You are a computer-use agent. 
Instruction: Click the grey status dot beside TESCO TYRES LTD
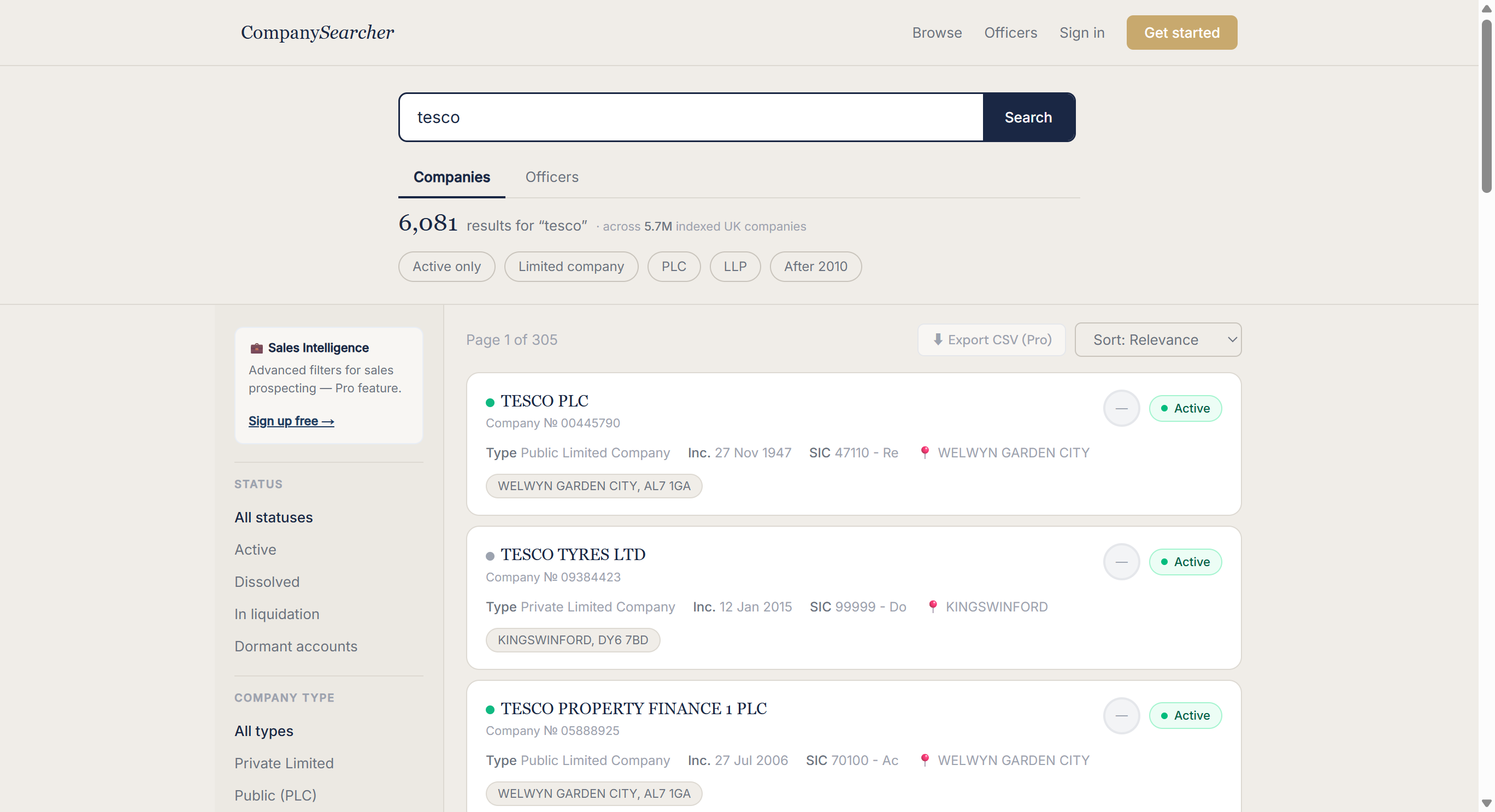tap(490, 556)
